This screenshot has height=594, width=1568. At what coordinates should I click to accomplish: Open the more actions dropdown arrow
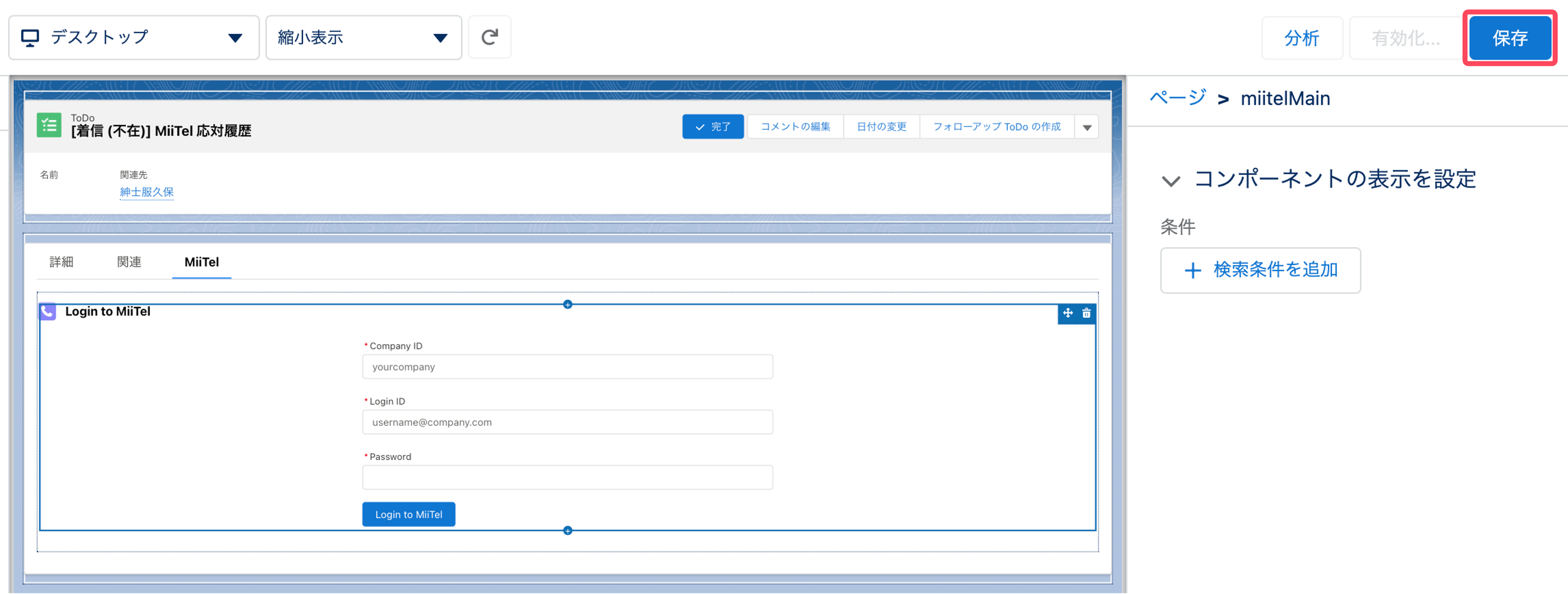(1087, 127)
